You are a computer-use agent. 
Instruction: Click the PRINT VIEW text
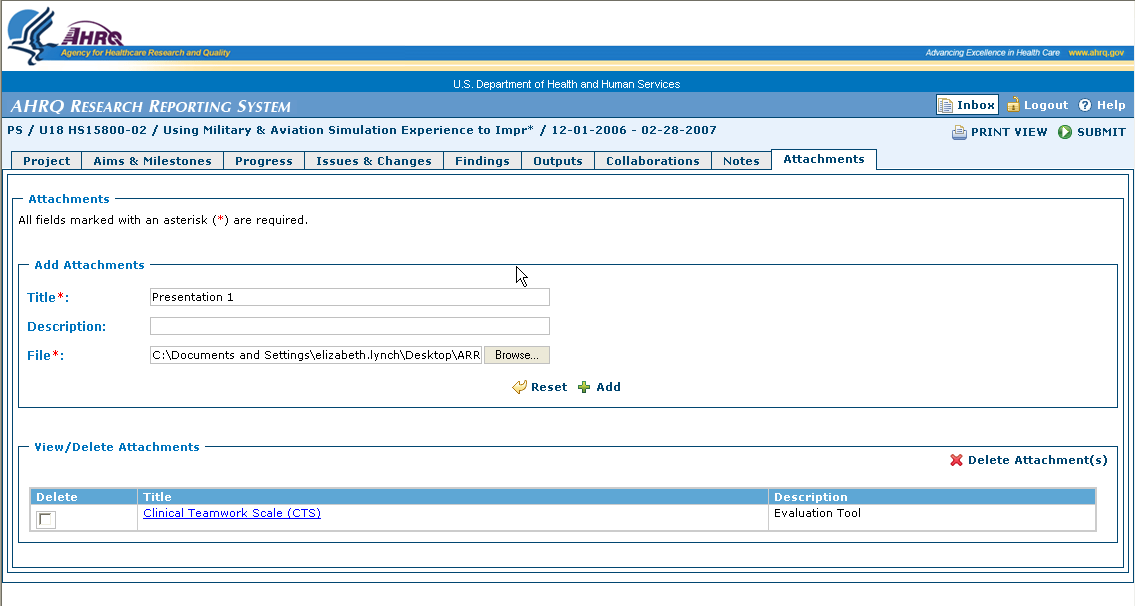[x=1009, y=132]
